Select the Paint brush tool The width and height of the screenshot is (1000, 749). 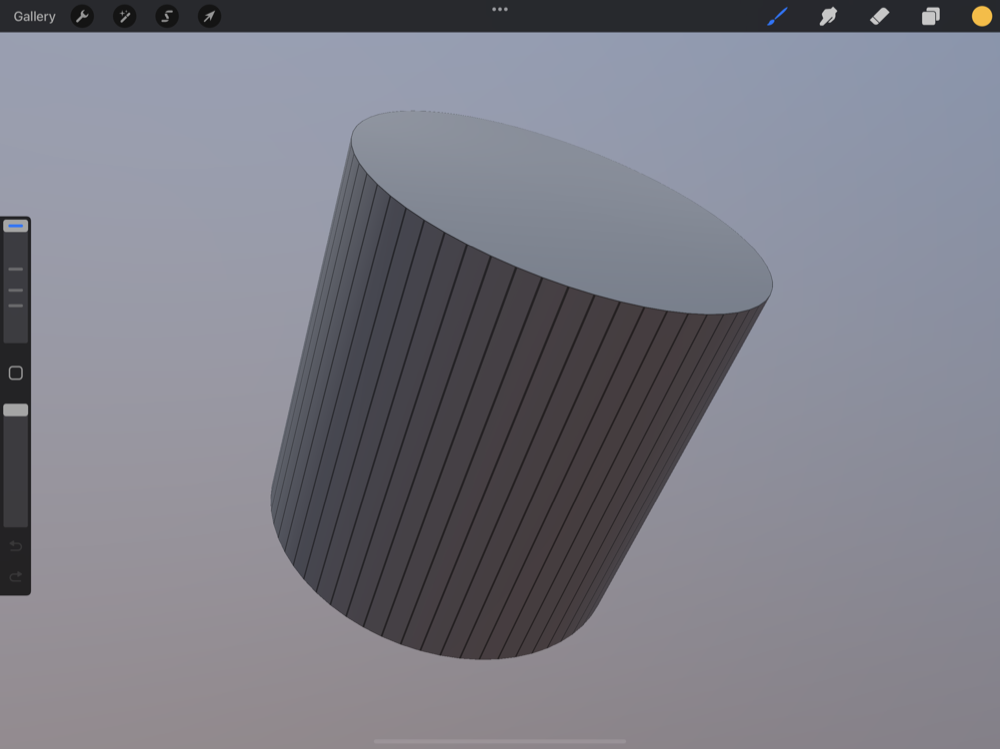777,17
